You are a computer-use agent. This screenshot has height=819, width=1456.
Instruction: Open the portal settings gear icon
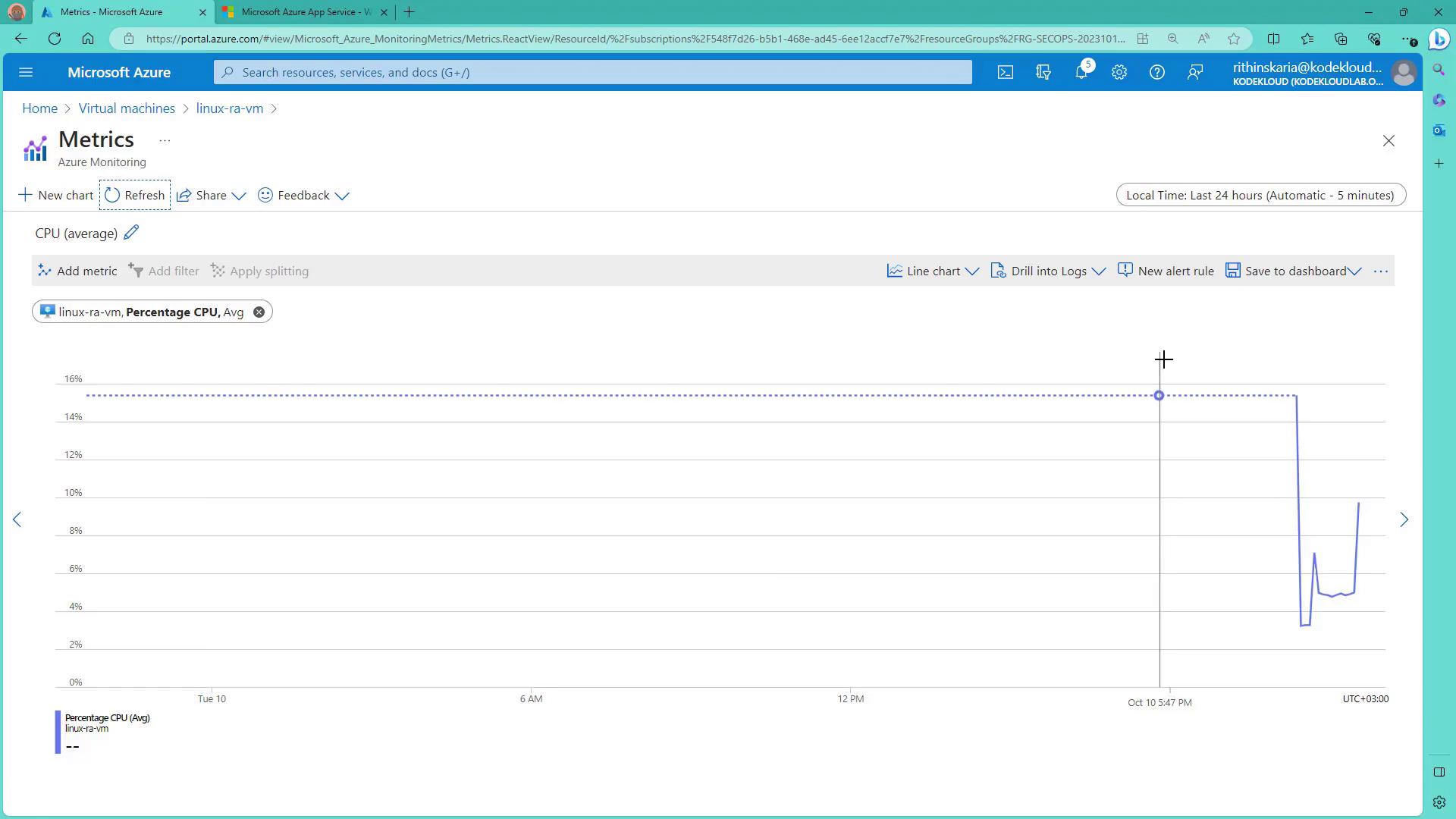coord(1119,72)
